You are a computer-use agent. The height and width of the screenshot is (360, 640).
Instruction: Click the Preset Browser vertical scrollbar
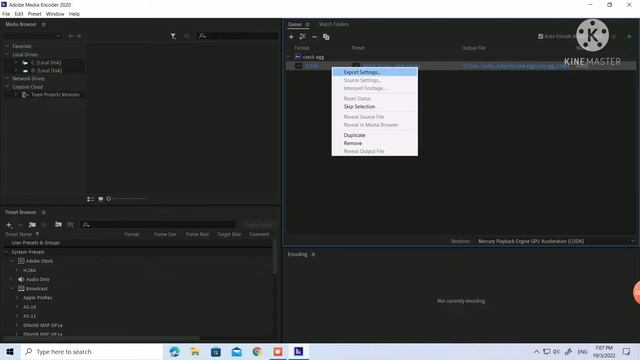tap(275, 256)
